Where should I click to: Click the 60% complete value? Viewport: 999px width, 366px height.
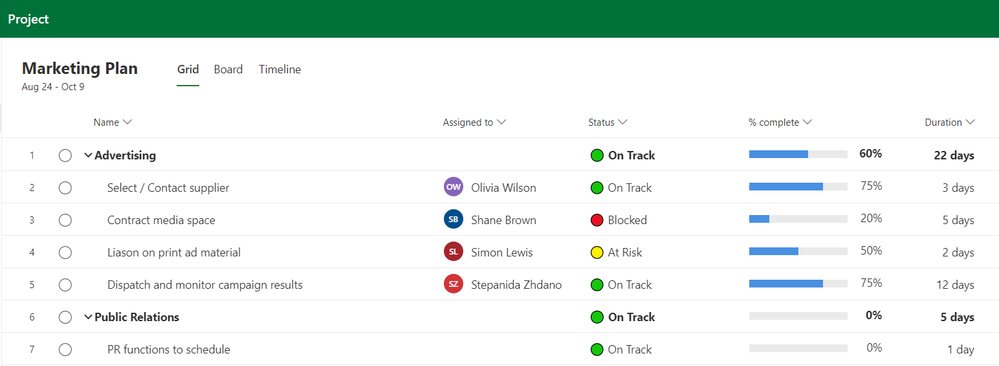870,154
